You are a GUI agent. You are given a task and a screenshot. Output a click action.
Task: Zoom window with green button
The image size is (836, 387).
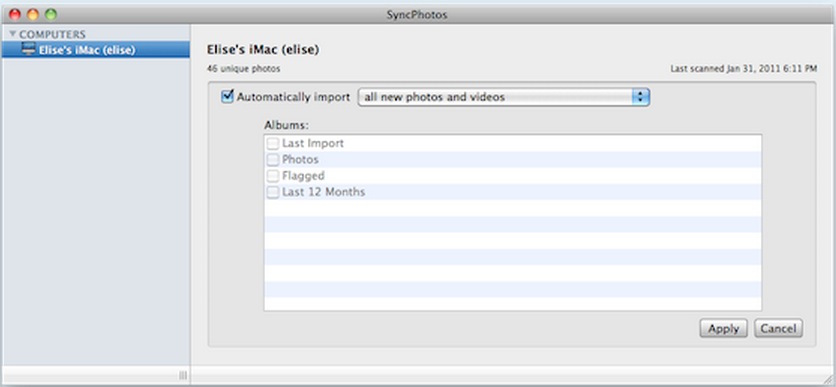[x=51, y=15]
